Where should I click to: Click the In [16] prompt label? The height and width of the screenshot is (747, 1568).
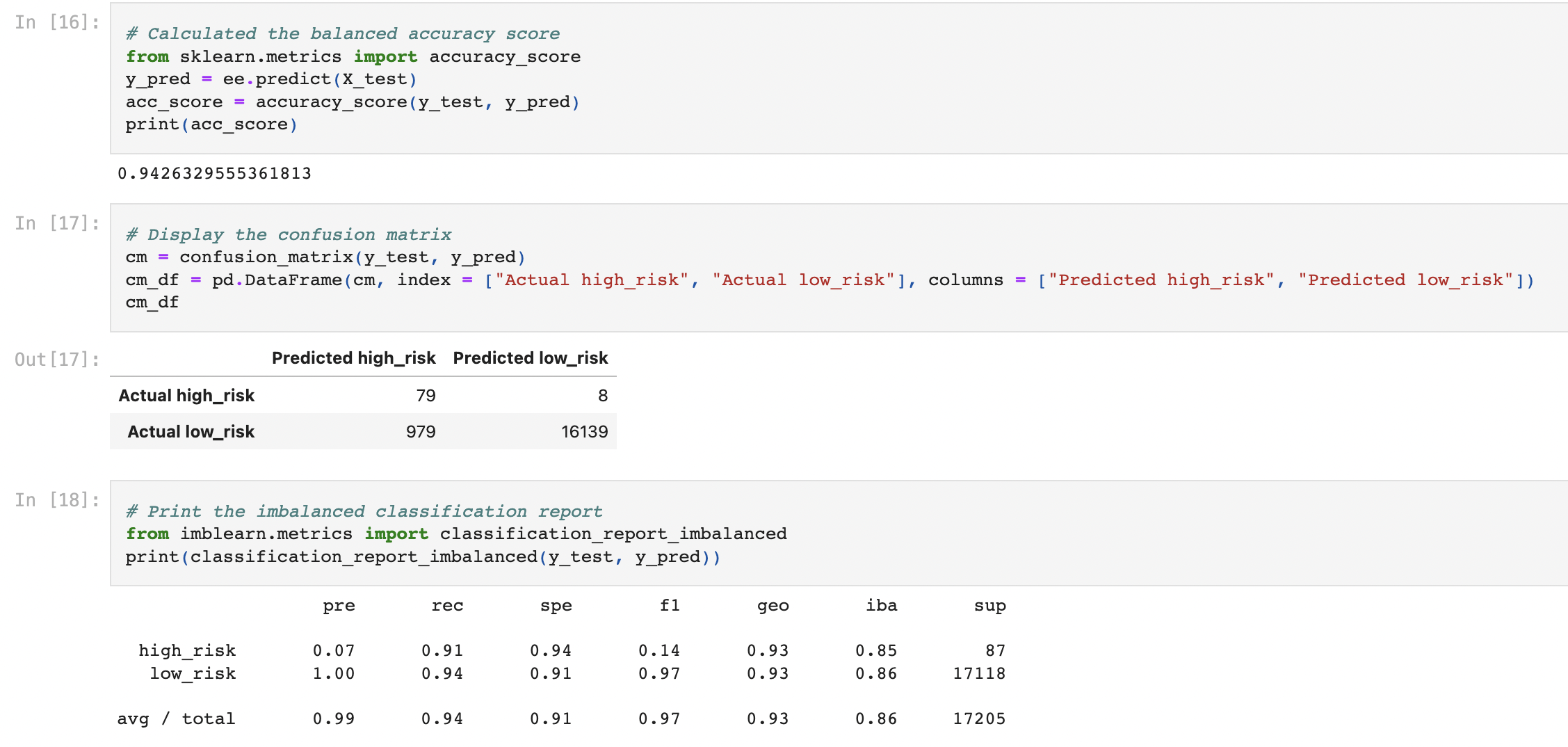[57, 22]
